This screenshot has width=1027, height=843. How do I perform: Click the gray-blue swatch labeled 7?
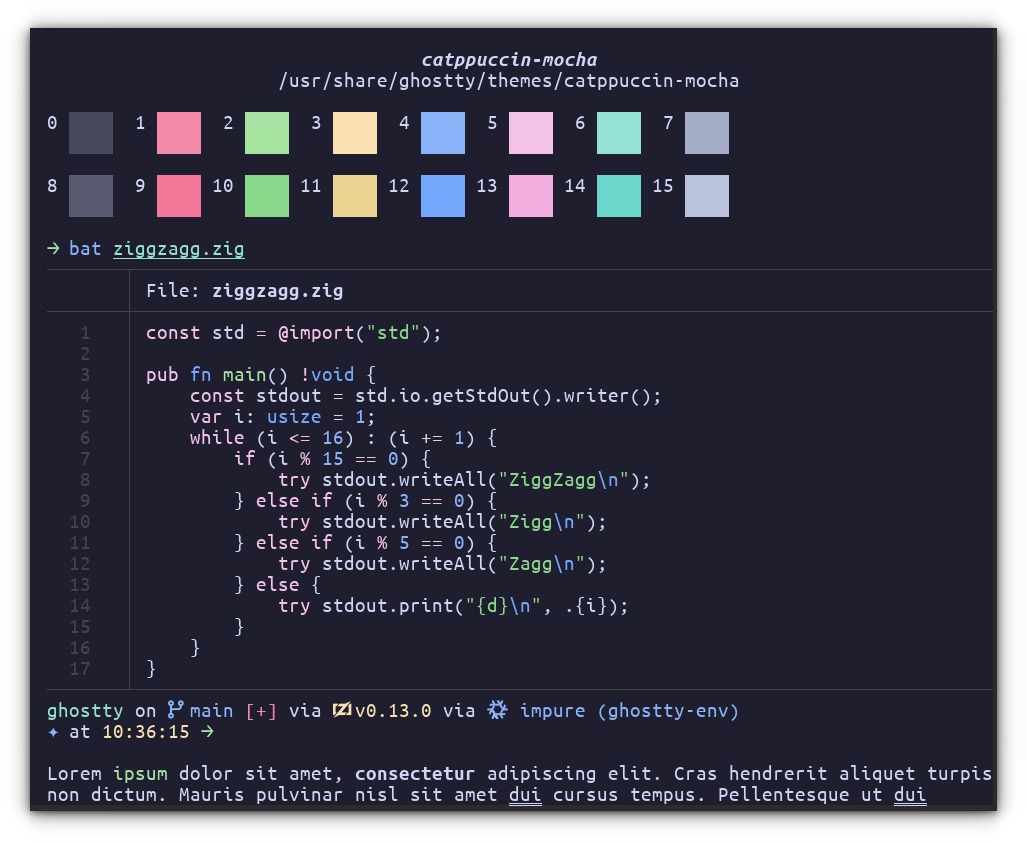[x=707, y=133]
